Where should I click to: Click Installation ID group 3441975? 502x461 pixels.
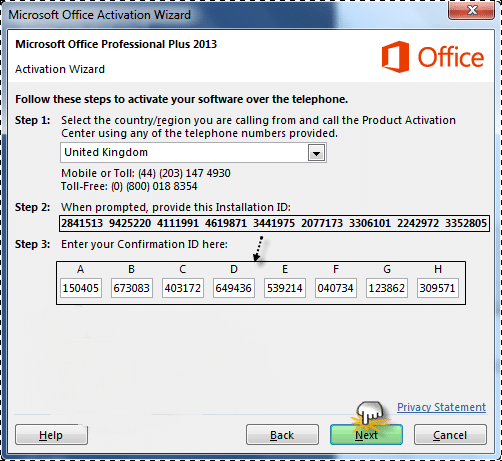tap(274, 223)
